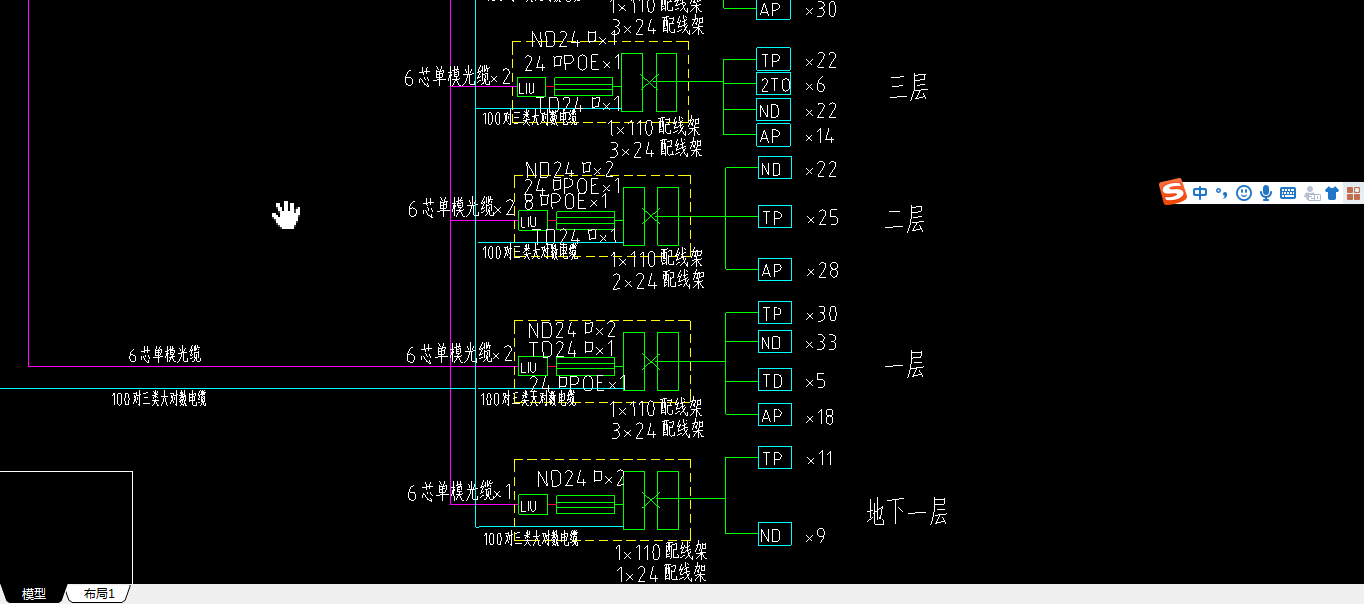Click the 二层 floor label
Screen dimensions: 1364x604
[x=905, y=220]
